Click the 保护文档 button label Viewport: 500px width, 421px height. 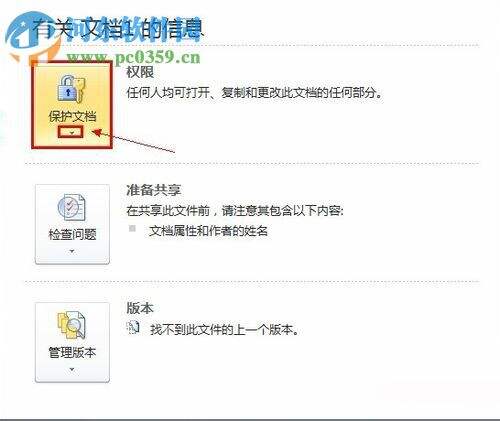coord(72,116)
